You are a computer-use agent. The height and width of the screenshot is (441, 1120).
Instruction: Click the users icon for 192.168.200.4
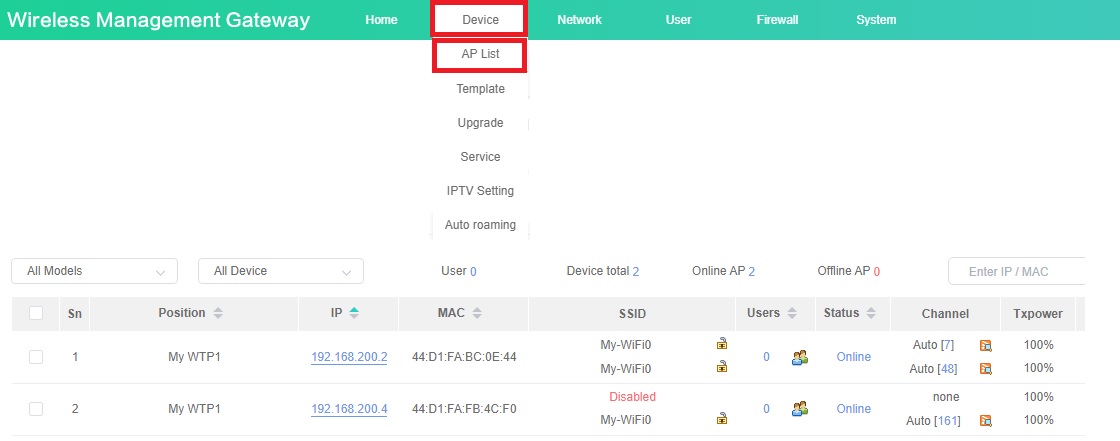tap(799, 409)
